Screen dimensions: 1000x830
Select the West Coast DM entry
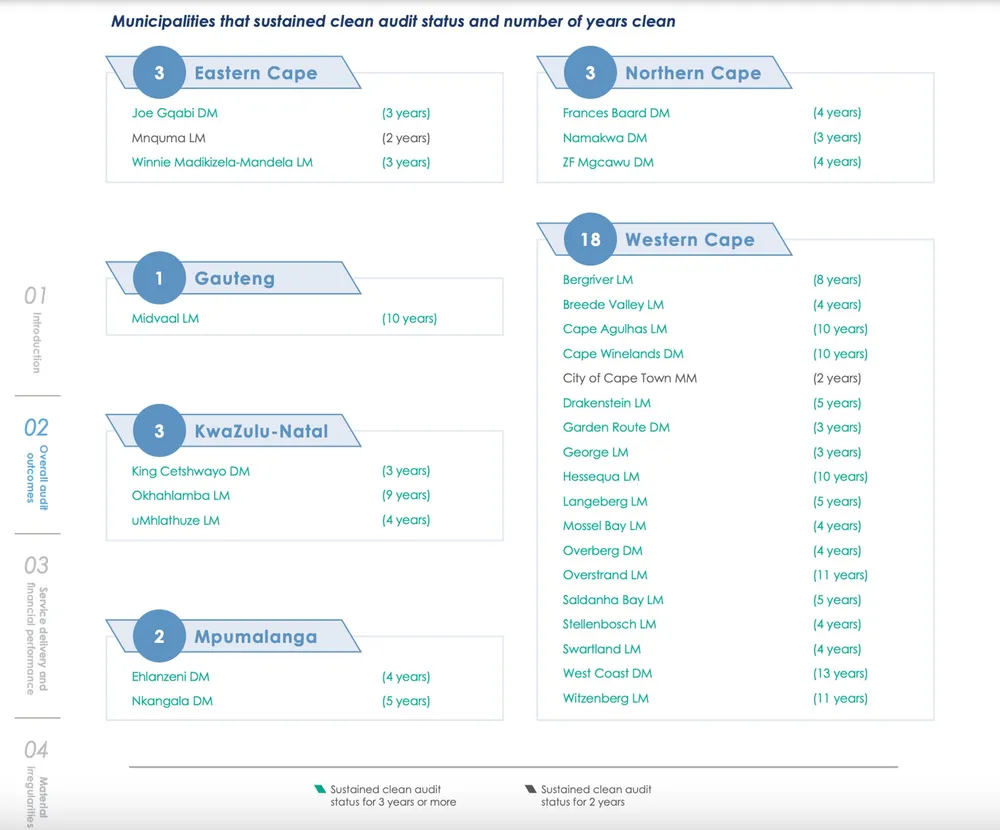[607, 673]
